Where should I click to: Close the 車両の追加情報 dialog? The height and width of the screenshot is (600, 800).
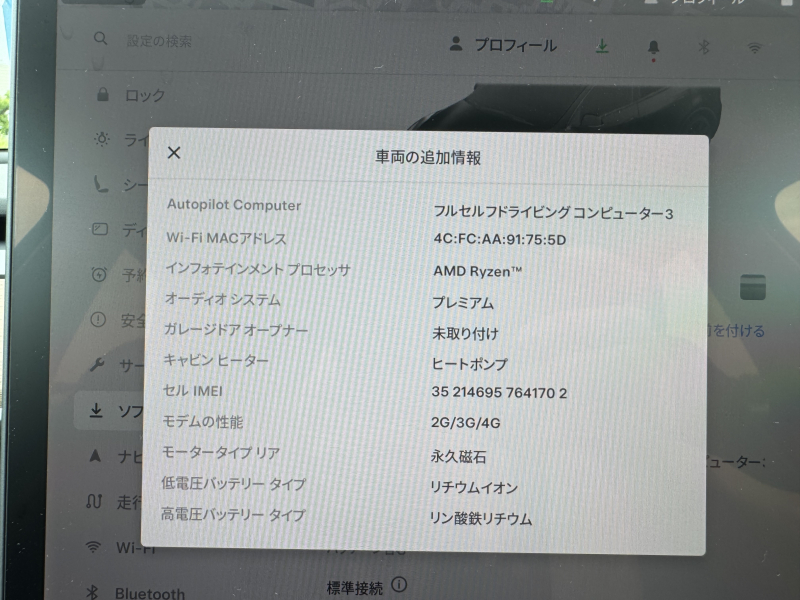pos(174,153)
